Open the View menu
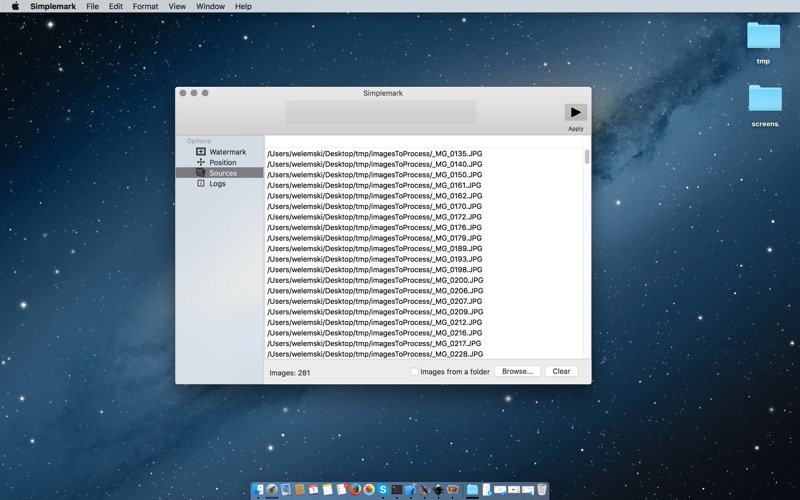 coord(177,6)
